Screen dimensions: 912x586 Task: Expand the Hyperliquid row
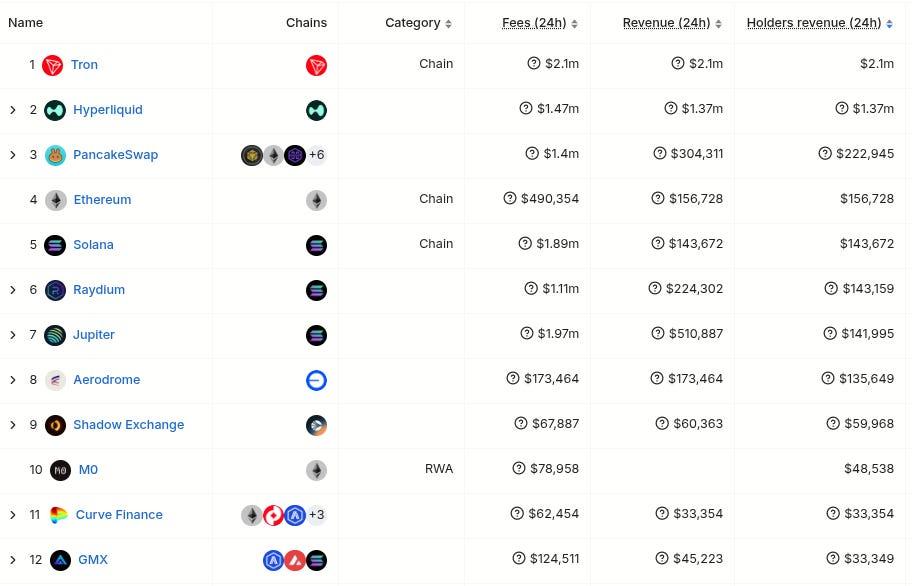point(13,110)
